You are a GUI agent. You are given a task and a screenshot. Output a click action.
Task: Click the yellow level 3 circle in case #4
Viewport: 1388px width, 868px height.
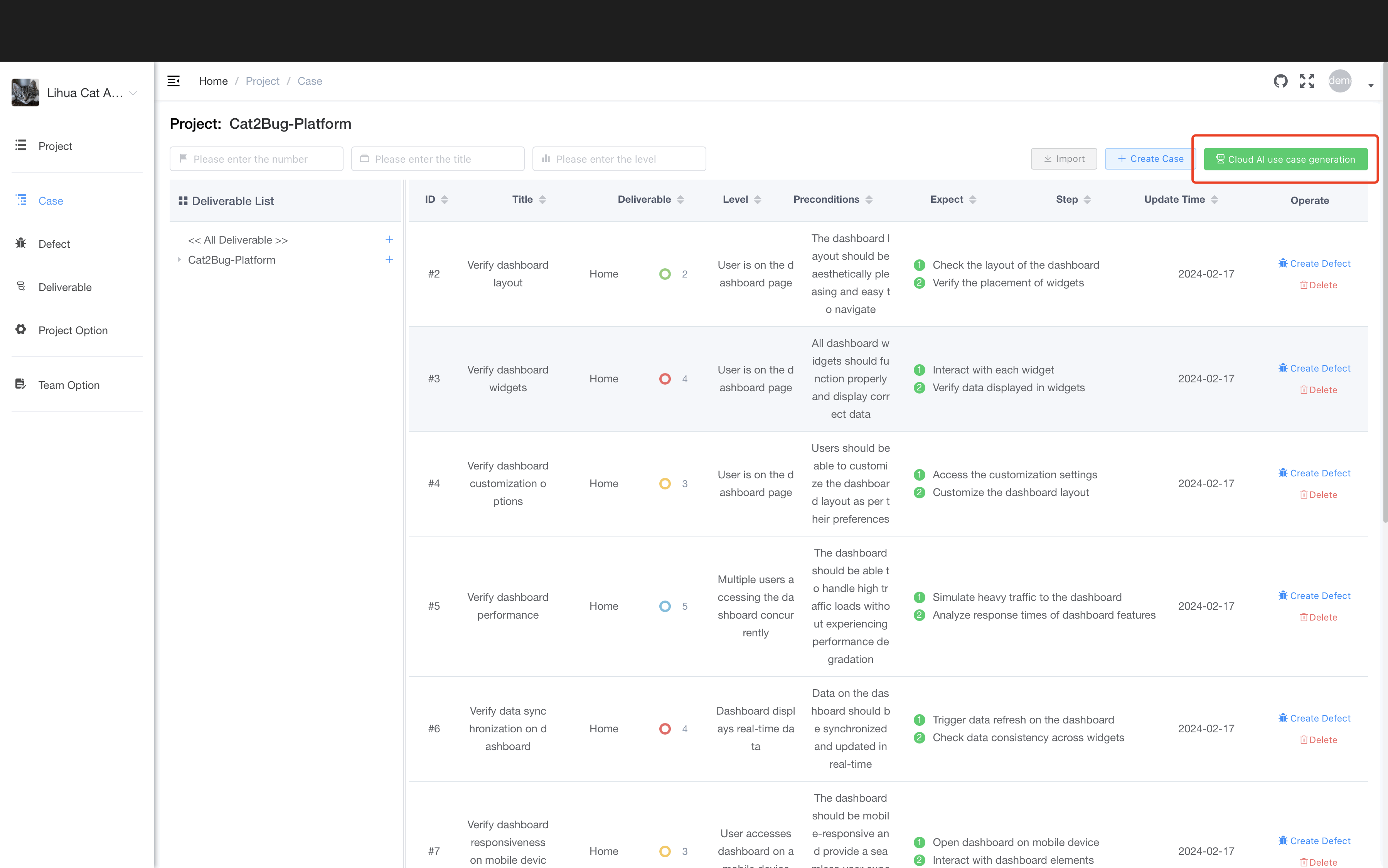click(665, 484)
